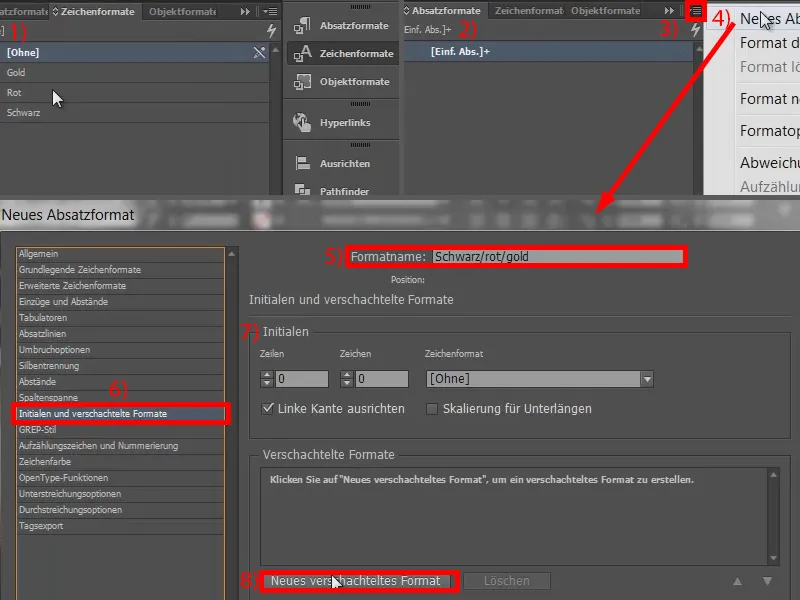Open Allgemein category

(x=120, y=254)
